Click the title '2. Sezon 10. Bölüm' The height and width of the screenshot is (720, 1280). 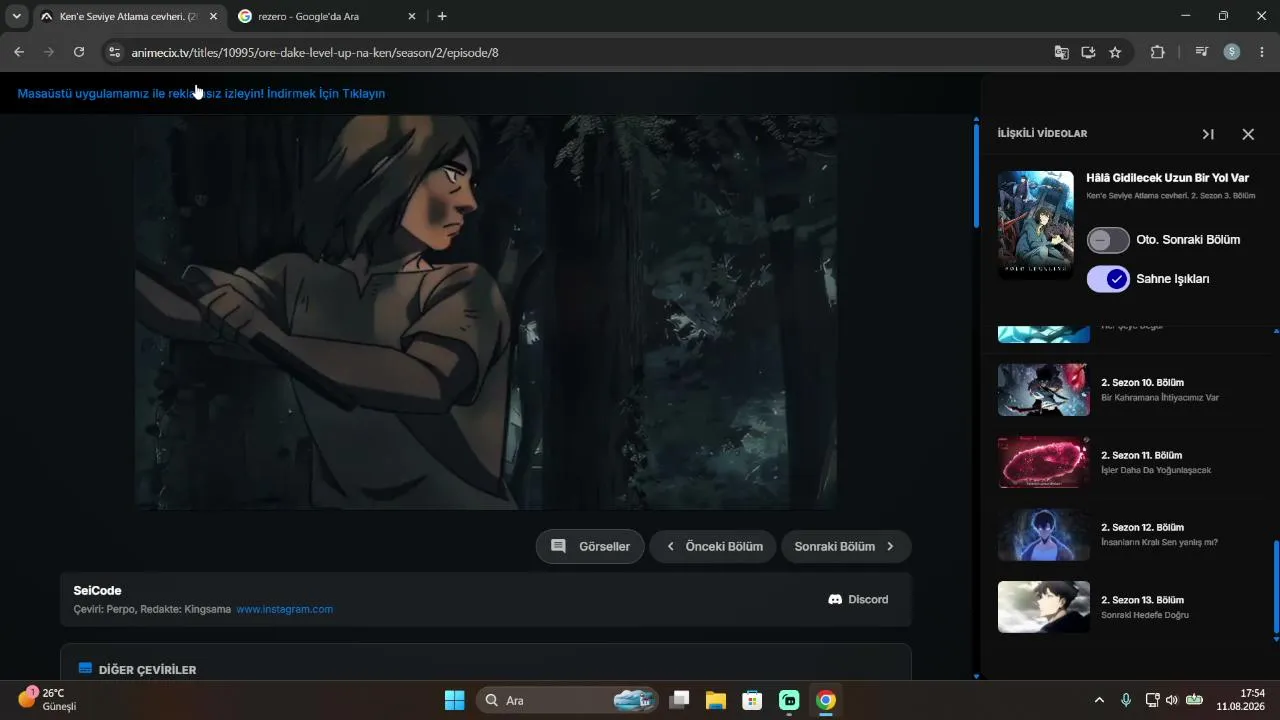[1142, 383]
